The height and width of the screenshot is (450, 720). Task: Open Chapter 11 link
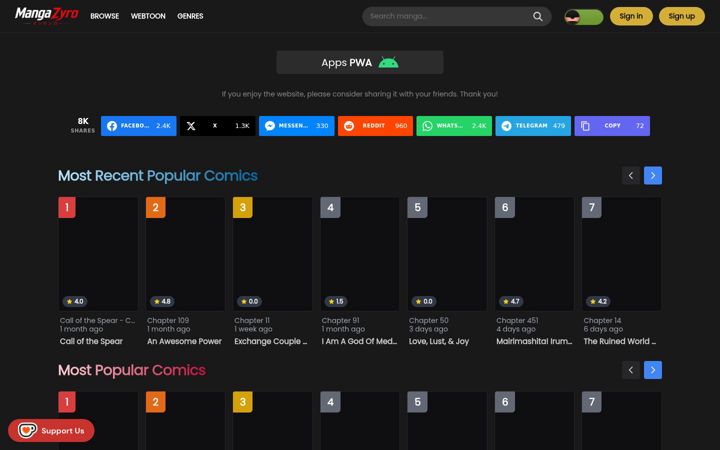coord(252,321)
